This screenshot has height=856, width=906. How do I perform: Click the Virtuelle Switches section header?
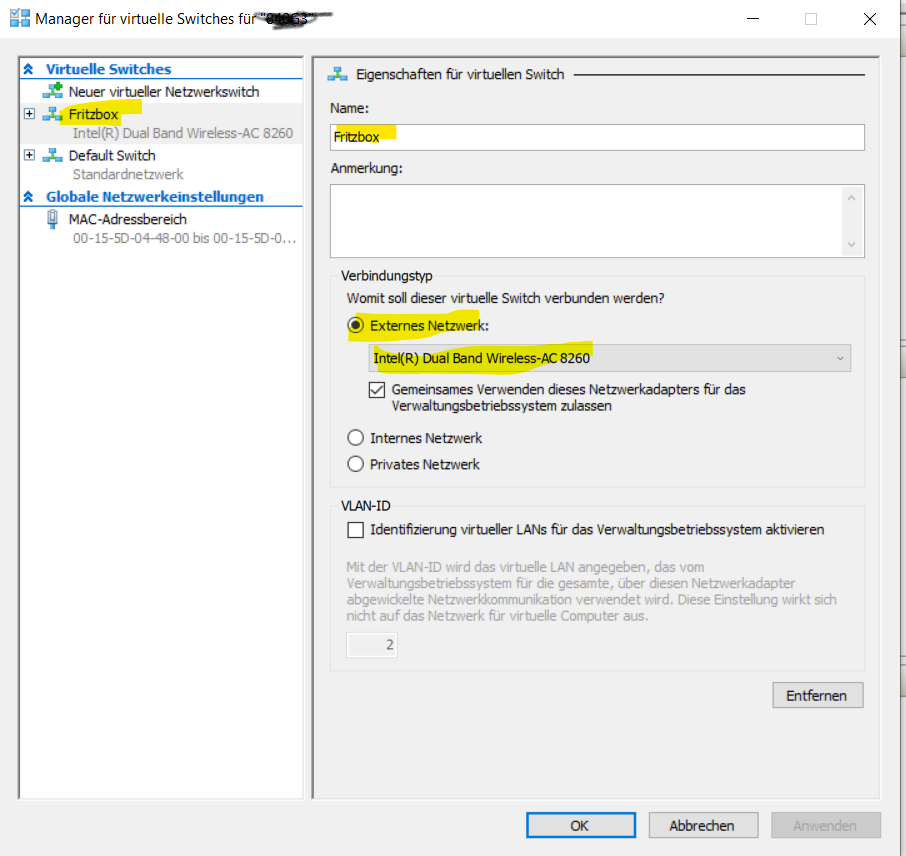(109, 69)
